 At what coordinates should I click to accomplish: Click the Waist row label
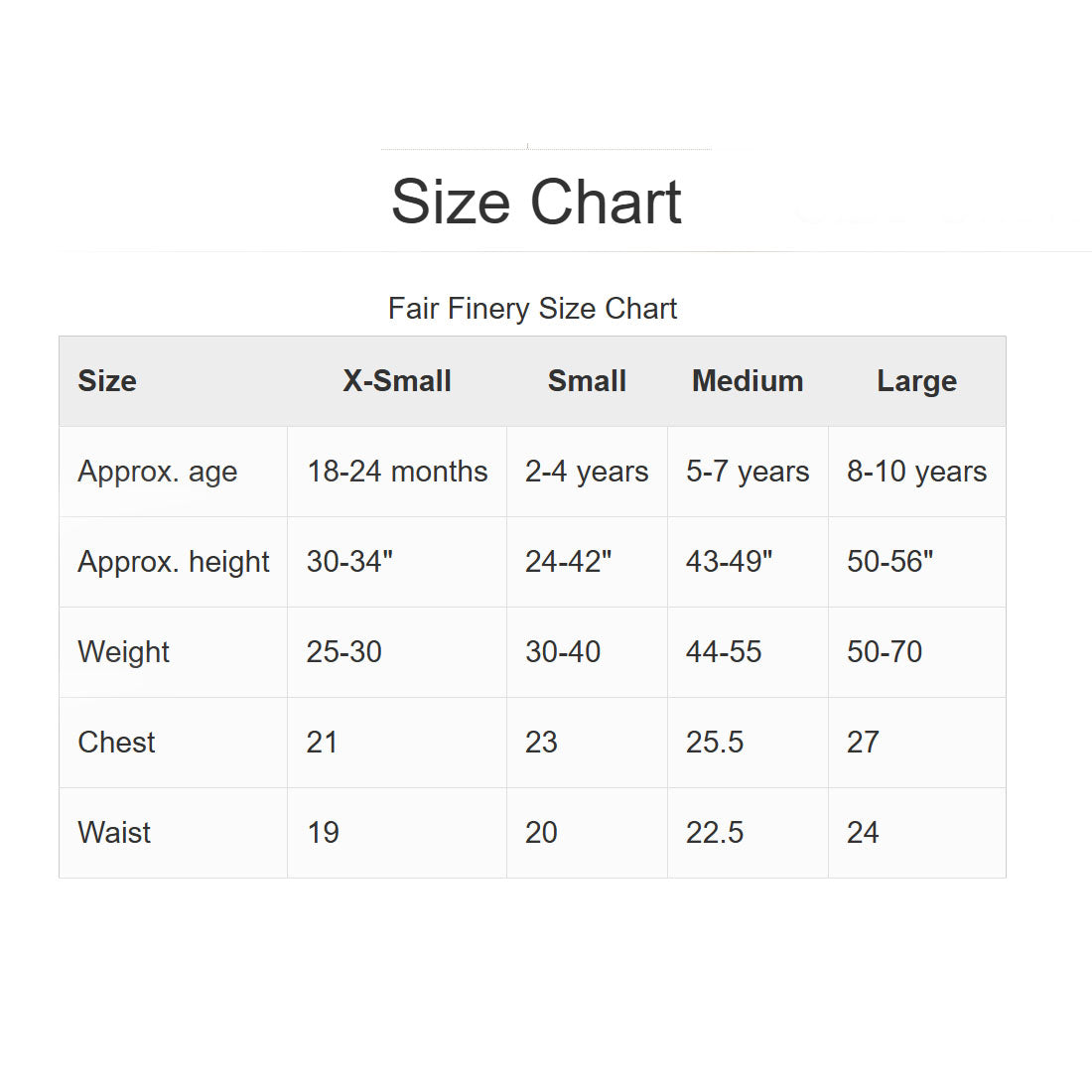(114, 833)
